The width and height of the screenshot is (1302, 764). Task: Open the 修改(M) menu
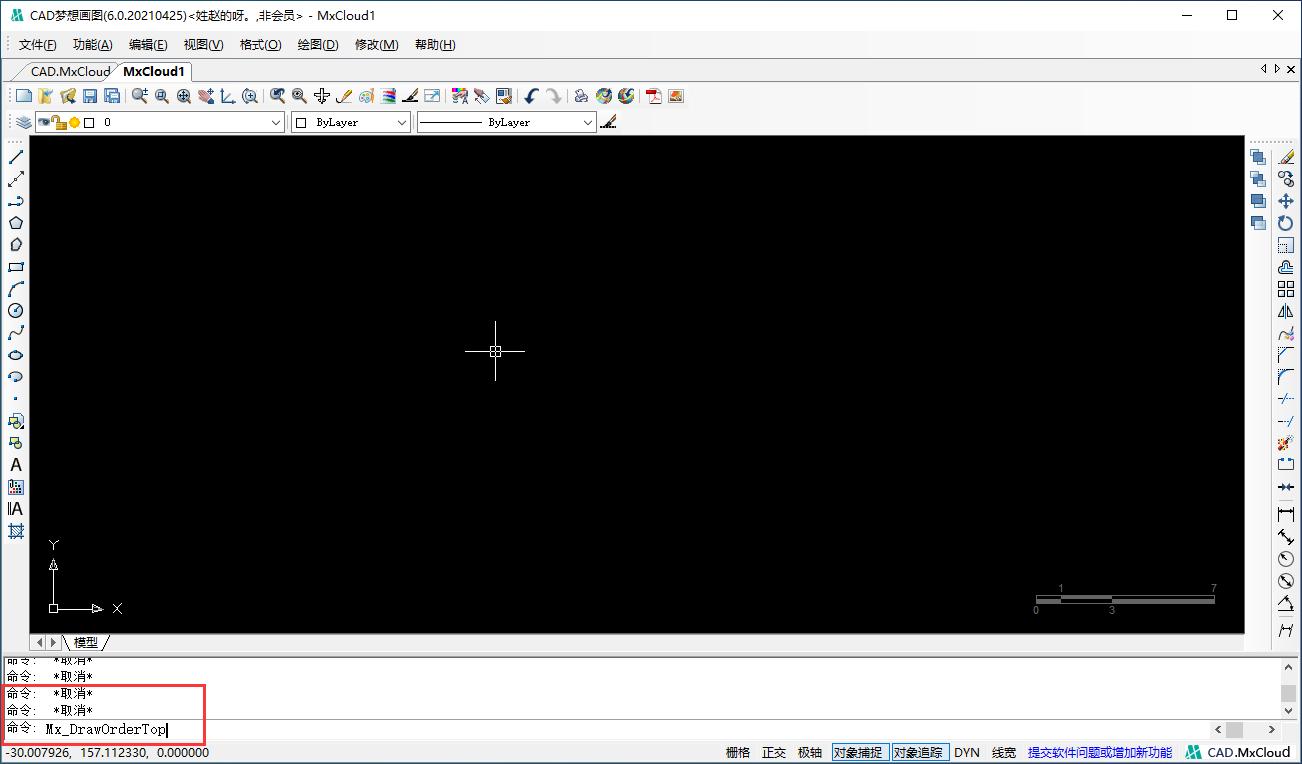pos(377,45)
